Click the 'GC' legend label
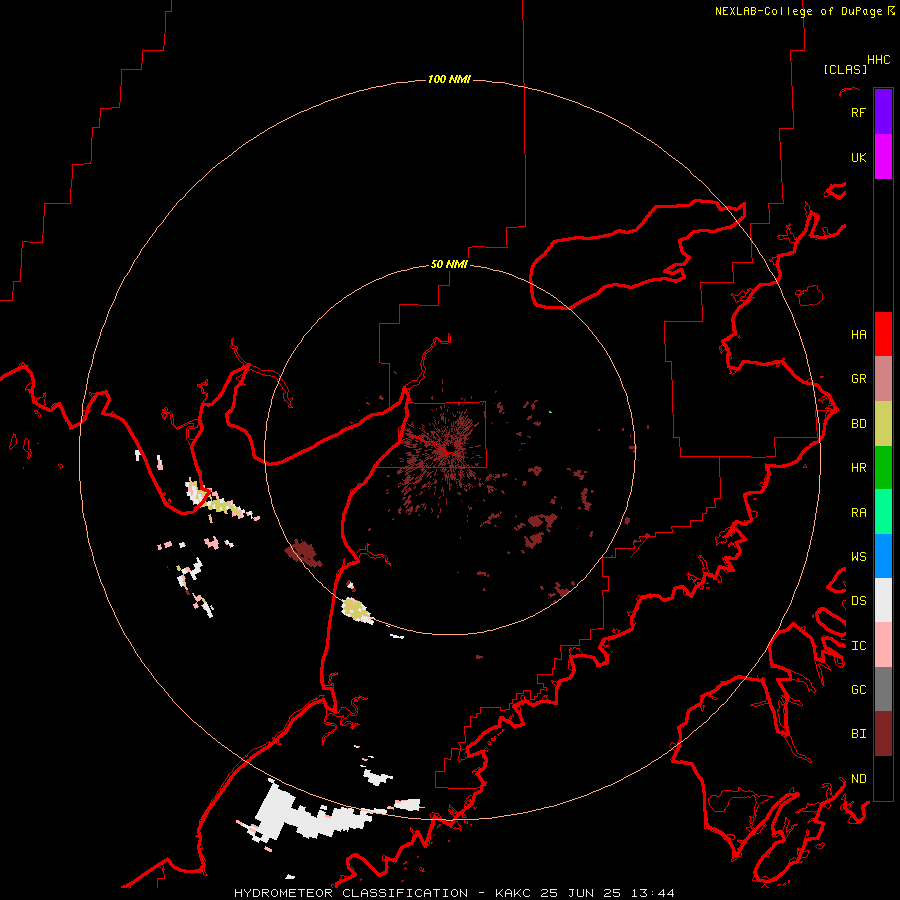Image resolution: width=900 pixels, height=900 pixels. pos(858,689)
